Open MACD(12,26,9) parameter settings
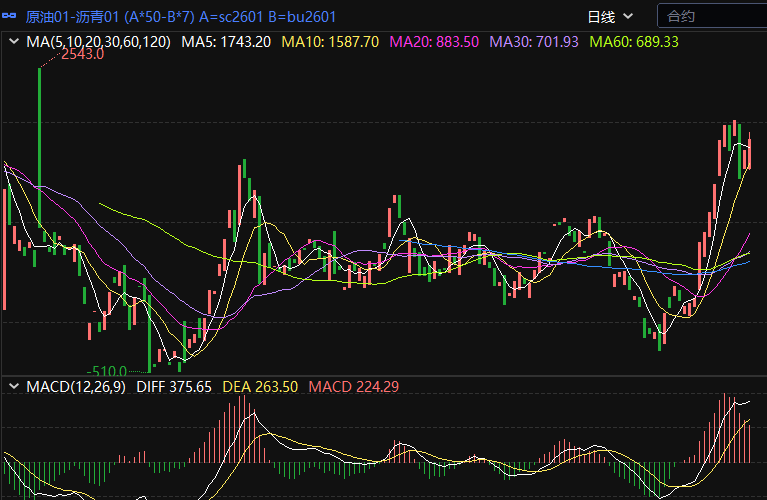The image size is (767, 500). (x=77, y=386)
